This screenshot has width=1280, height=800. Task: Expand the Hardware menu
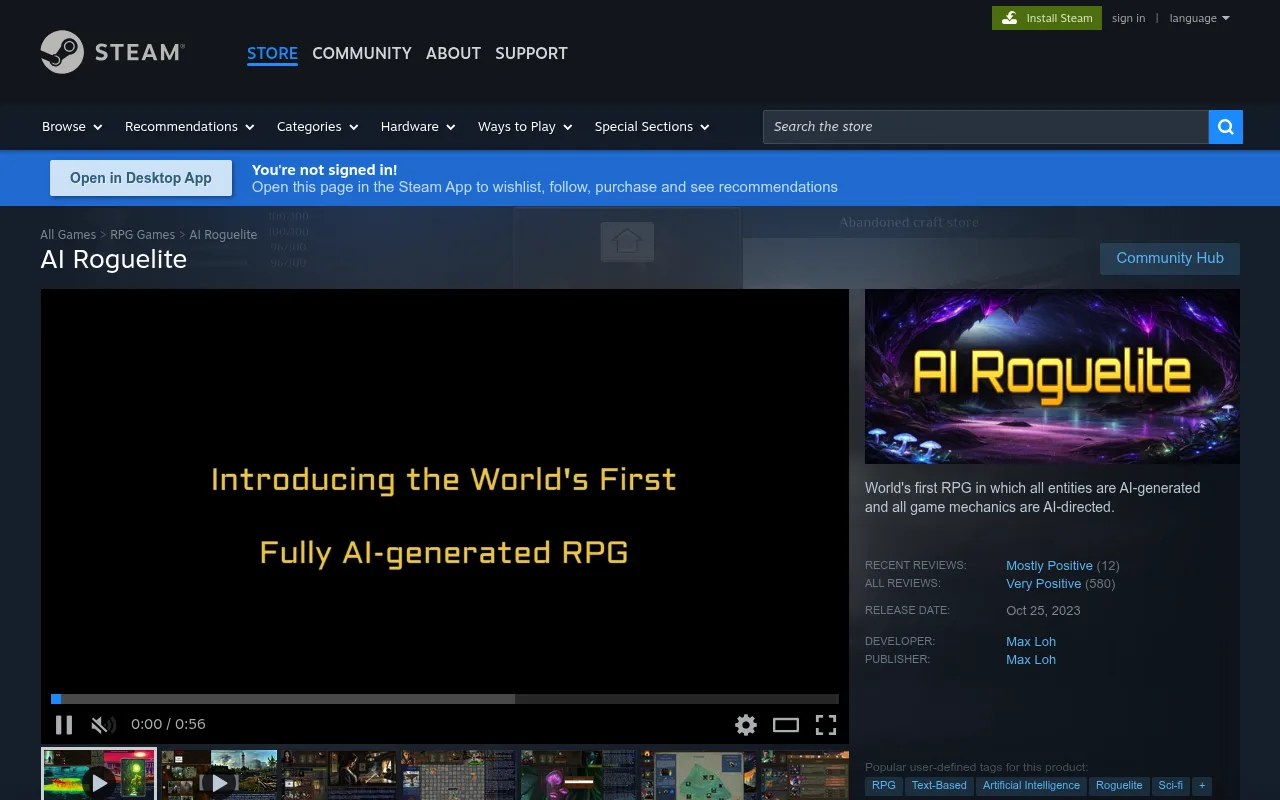tap(418, 127)
